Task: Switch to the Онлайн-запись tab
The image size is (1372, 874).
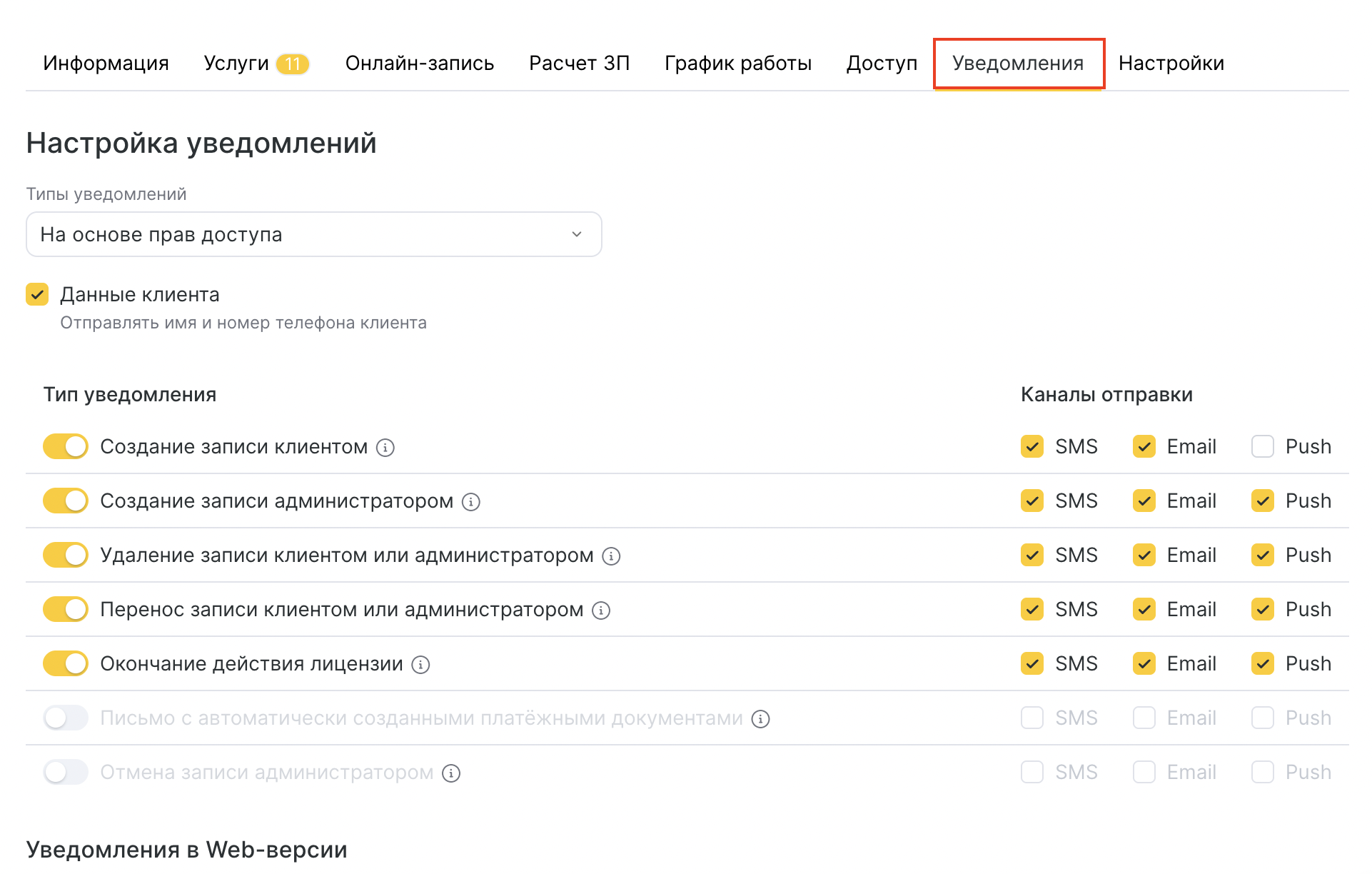Action: coord(420,64)
